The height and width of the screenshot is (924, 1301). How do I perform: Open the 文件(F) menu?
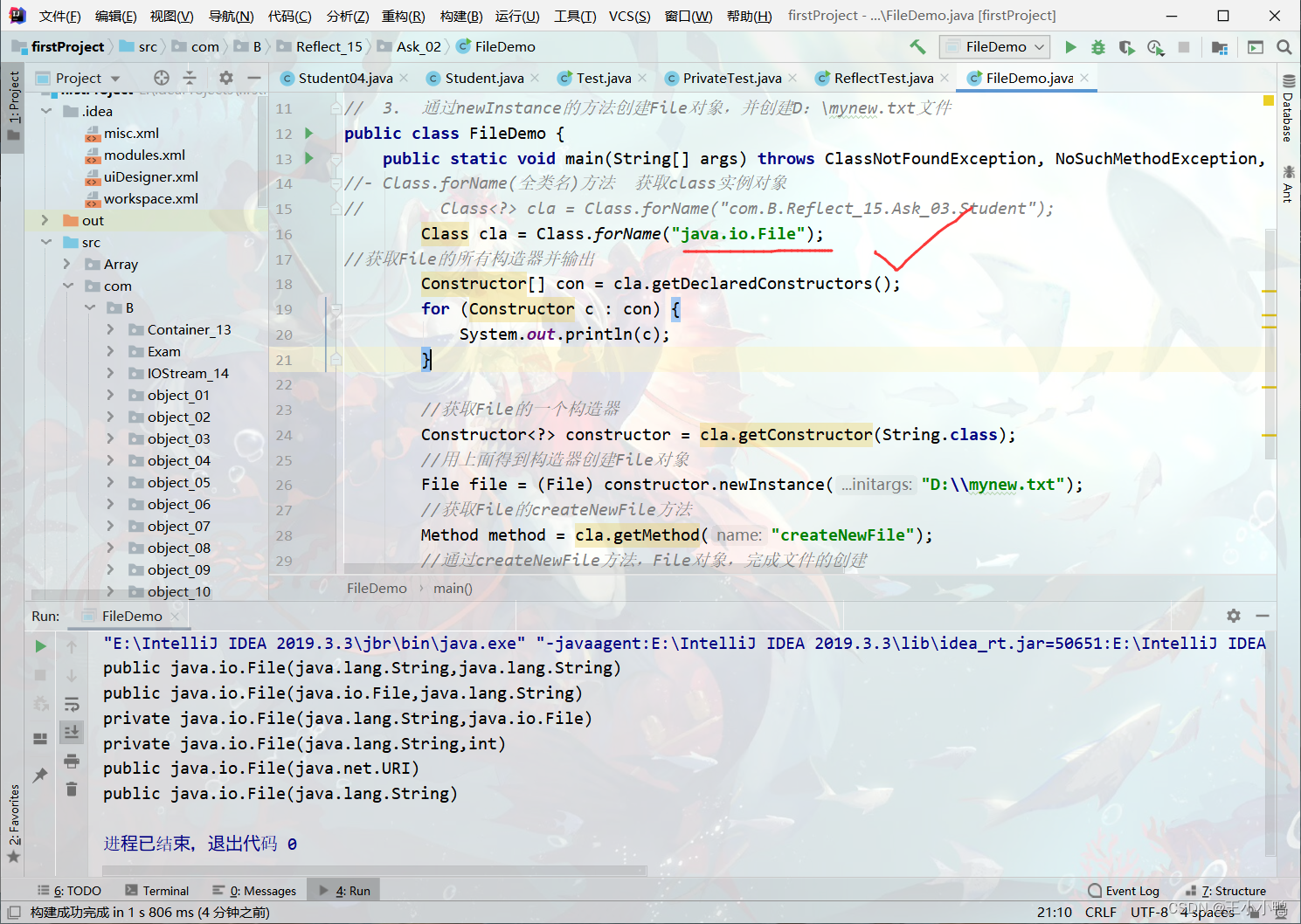(59, 16)
